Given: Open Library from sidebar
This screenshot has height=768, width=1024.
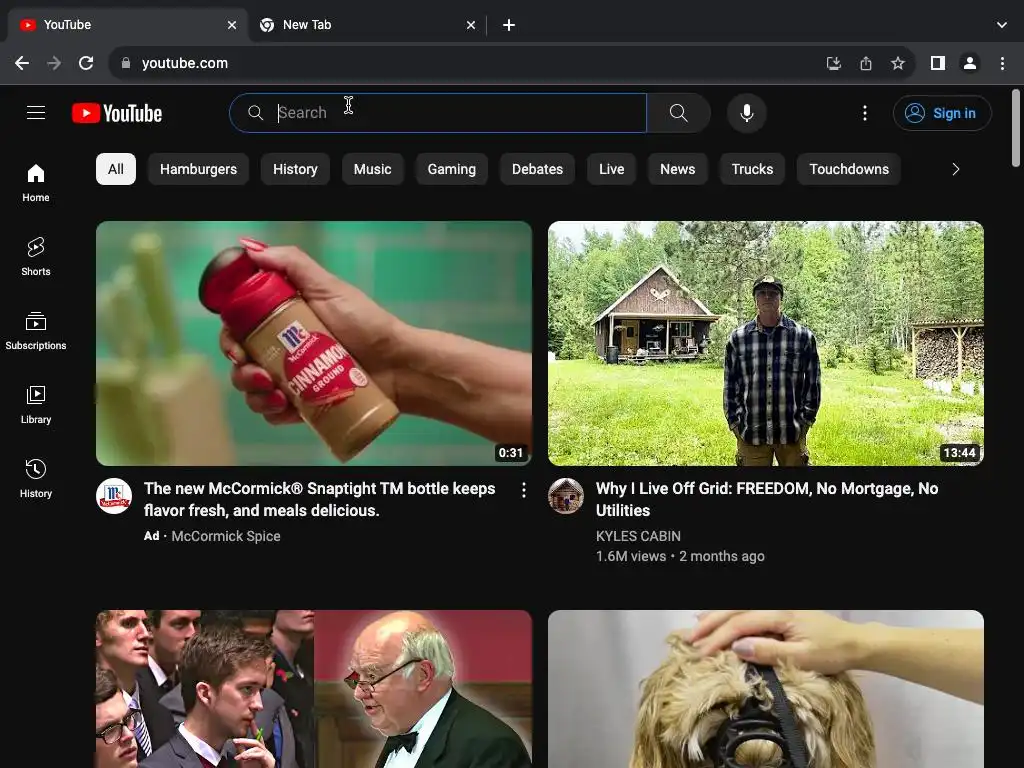Looking at the screenshot, I should point(36,405).
